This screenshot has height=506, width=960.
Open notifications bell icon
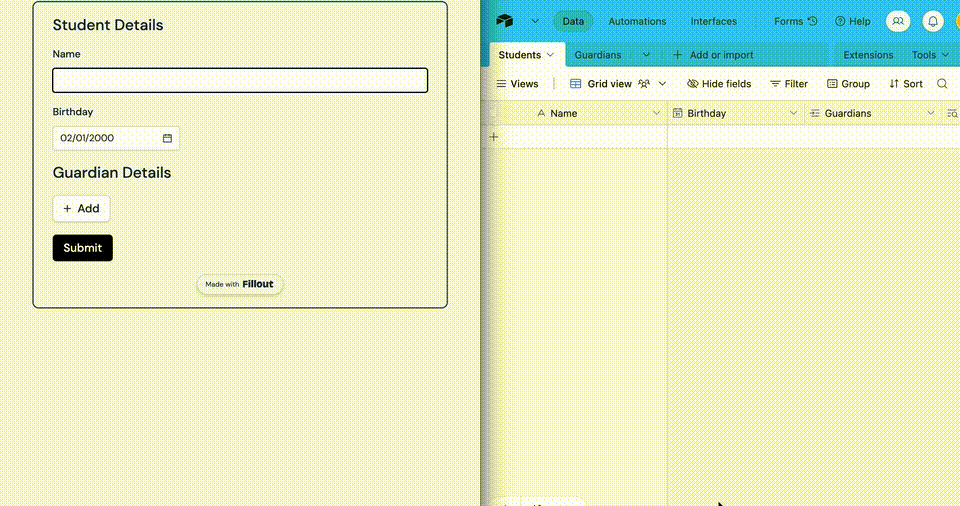coord(932,21)
